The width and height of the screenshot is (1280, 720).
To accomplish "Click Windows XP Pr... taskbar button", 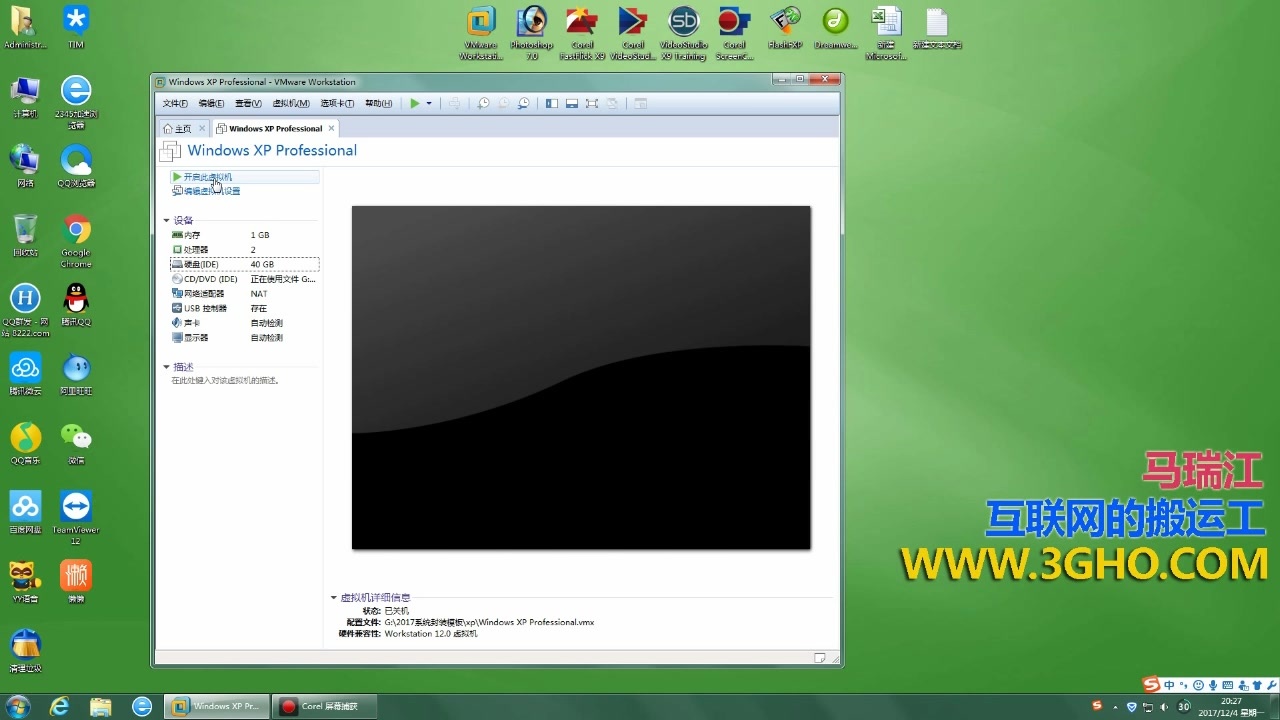I will (x=217, y=706).
